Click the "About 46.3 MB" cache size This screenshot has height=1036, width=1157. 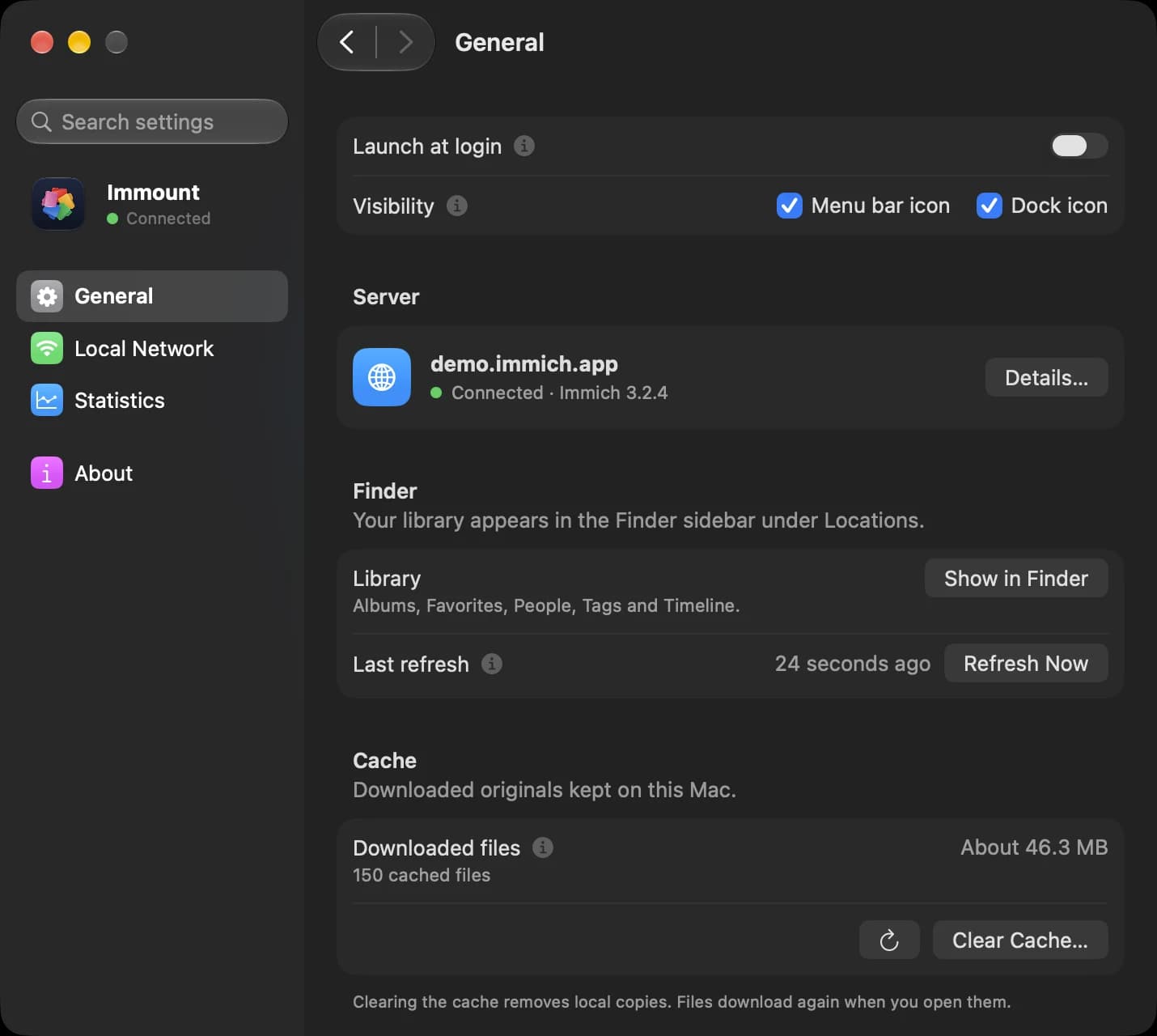[1034, 847]
